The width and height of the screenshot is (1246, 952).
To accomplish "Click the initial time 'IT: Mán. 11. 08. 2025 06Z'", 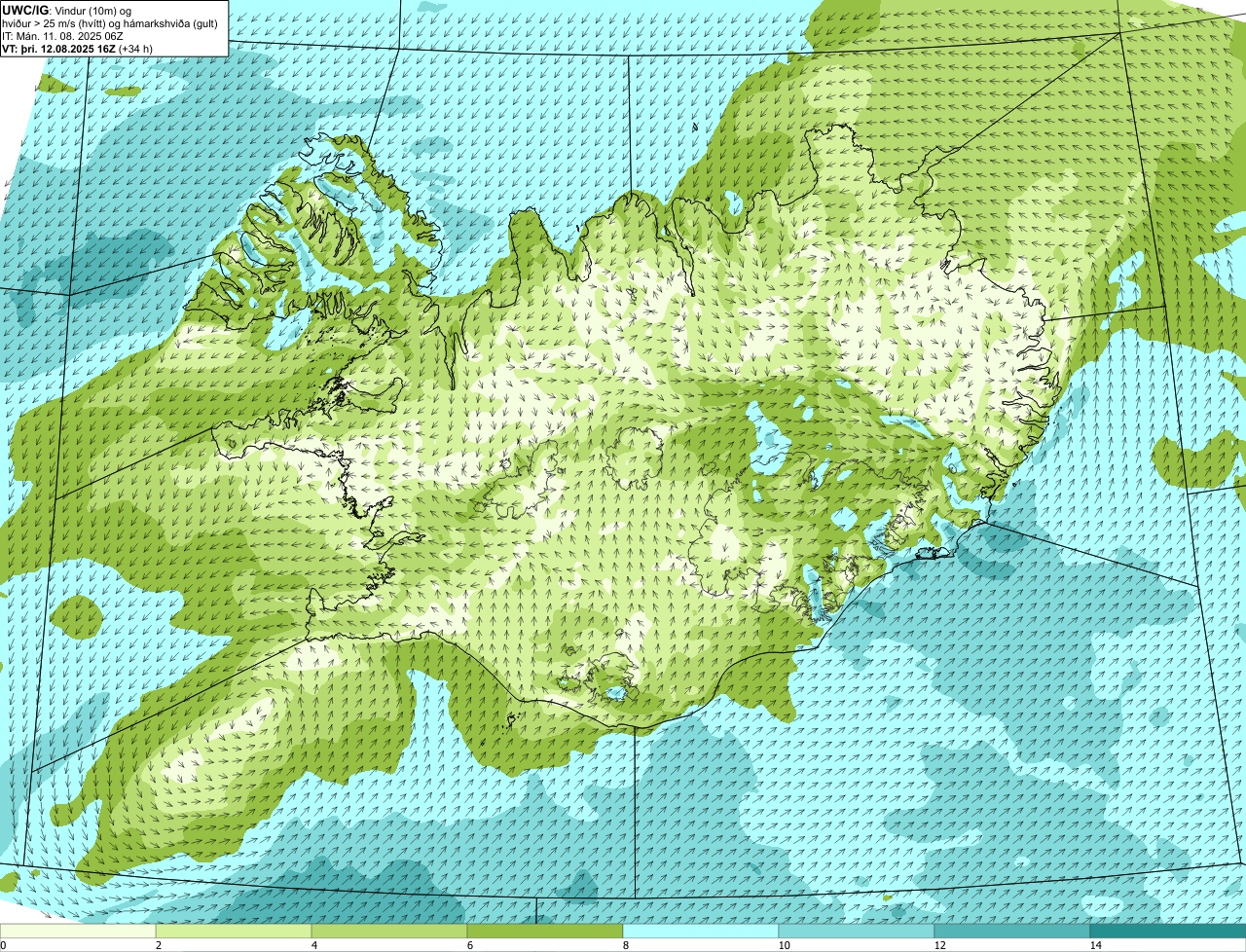I will coord(62,36).
